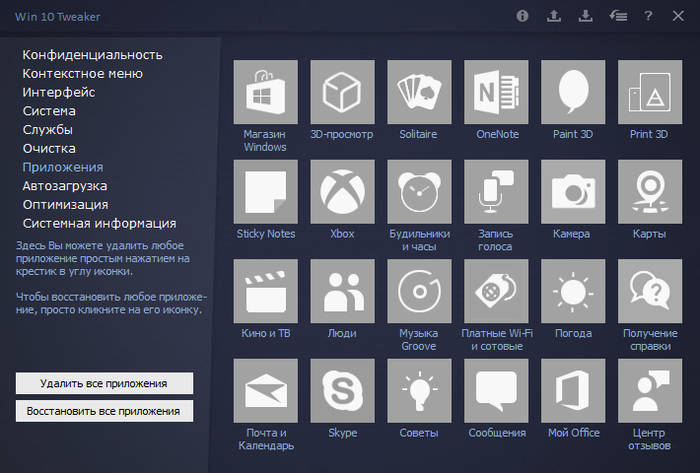Viewport: 700px width, 473px height.
Task: Select the Solitaire cards icon
Action: tap(419, 92)
